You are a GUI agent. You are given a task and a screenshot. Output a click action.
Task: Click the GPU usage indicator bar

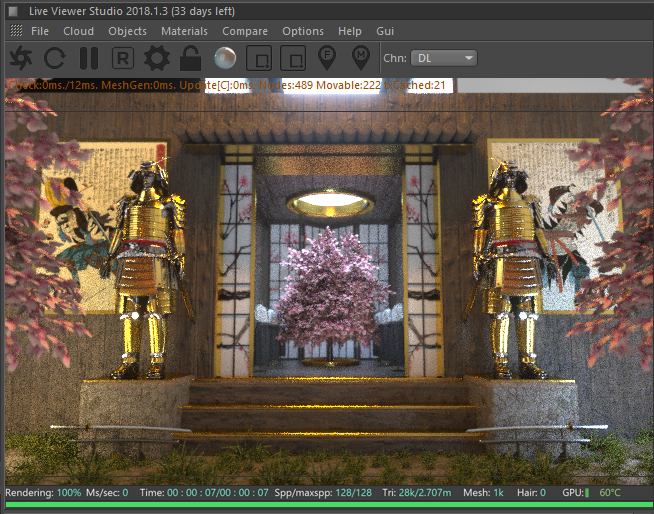coord(587,493)
